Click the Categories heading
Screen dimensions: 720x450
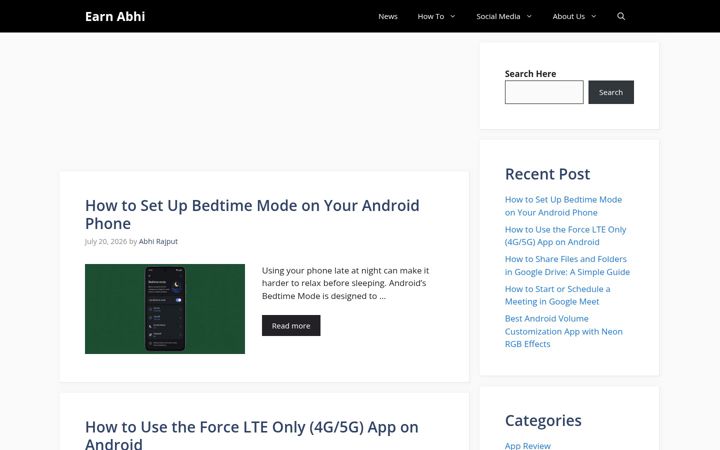(x=543, y=421)
